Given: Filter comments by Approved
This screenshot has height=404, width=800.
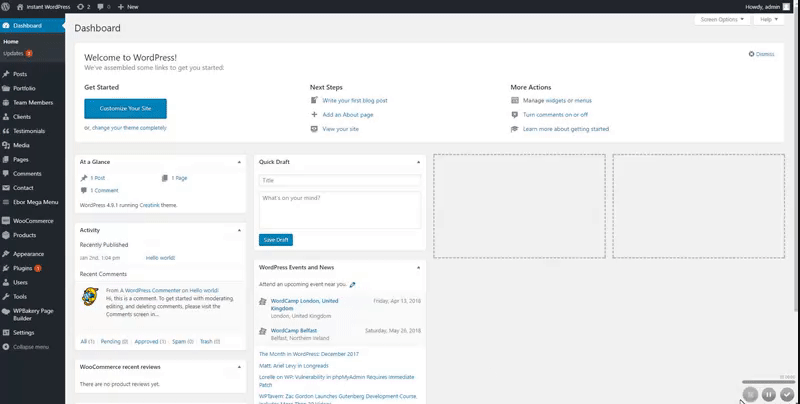Looking at the screenshot, I should pos(146,342).
